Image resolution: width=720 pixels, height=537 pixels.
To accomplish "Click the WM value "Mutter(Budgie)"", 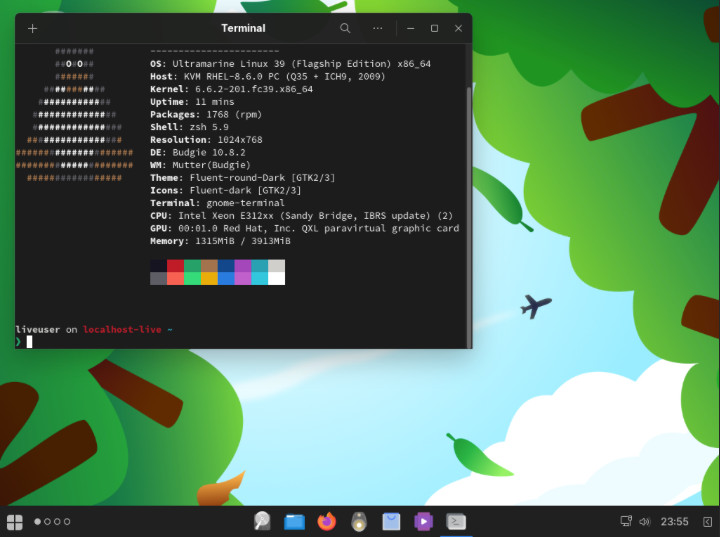I will pyautogui.click(x=212, y=165).
